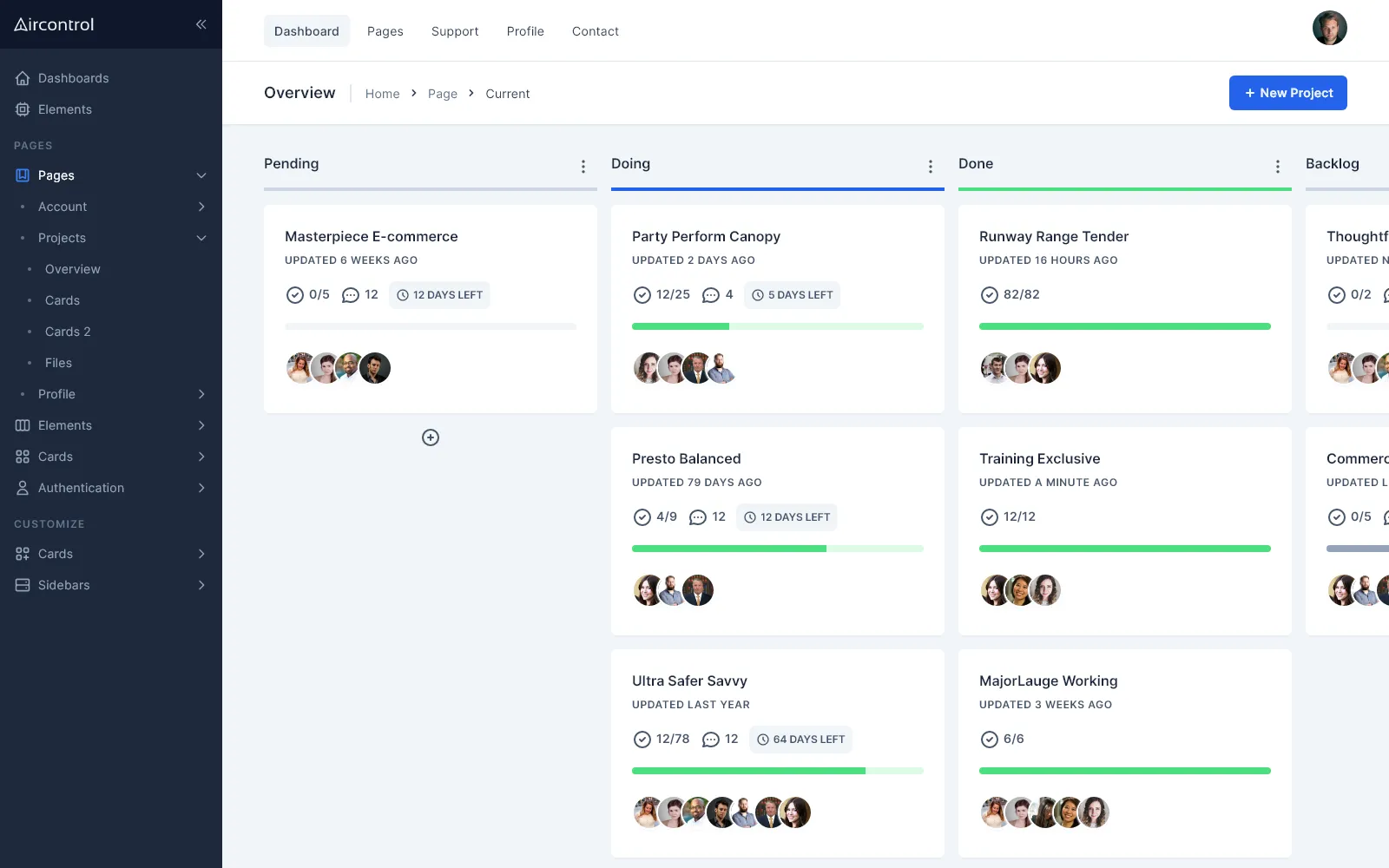The width and height of the screenshot is (1389, 868).
Task: Click Party Perform Canopy progress bar
Action: 778,326
